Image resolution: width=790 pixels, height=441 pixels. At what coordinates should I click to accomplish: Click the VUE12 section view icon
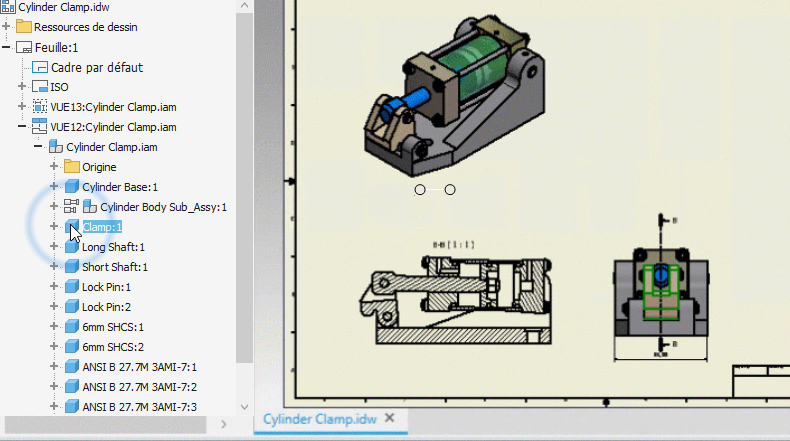pyautogui.click(x=39, y=127)
